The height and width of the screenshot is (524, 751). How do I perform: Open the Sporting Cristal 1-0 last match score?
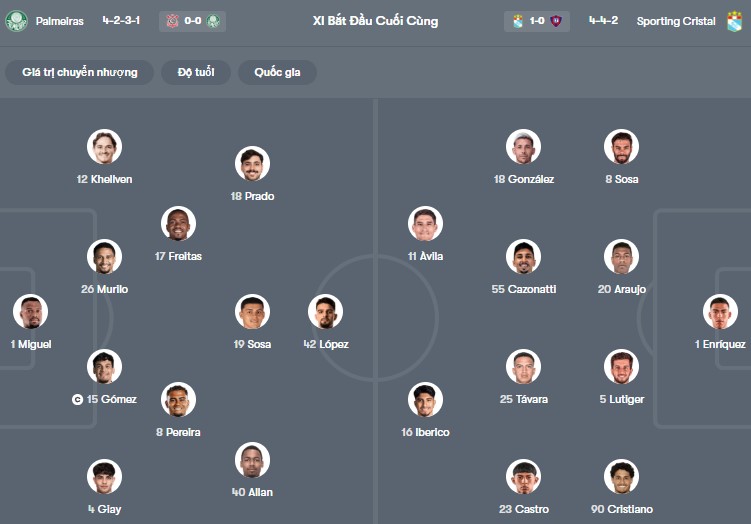pos(537,21)
